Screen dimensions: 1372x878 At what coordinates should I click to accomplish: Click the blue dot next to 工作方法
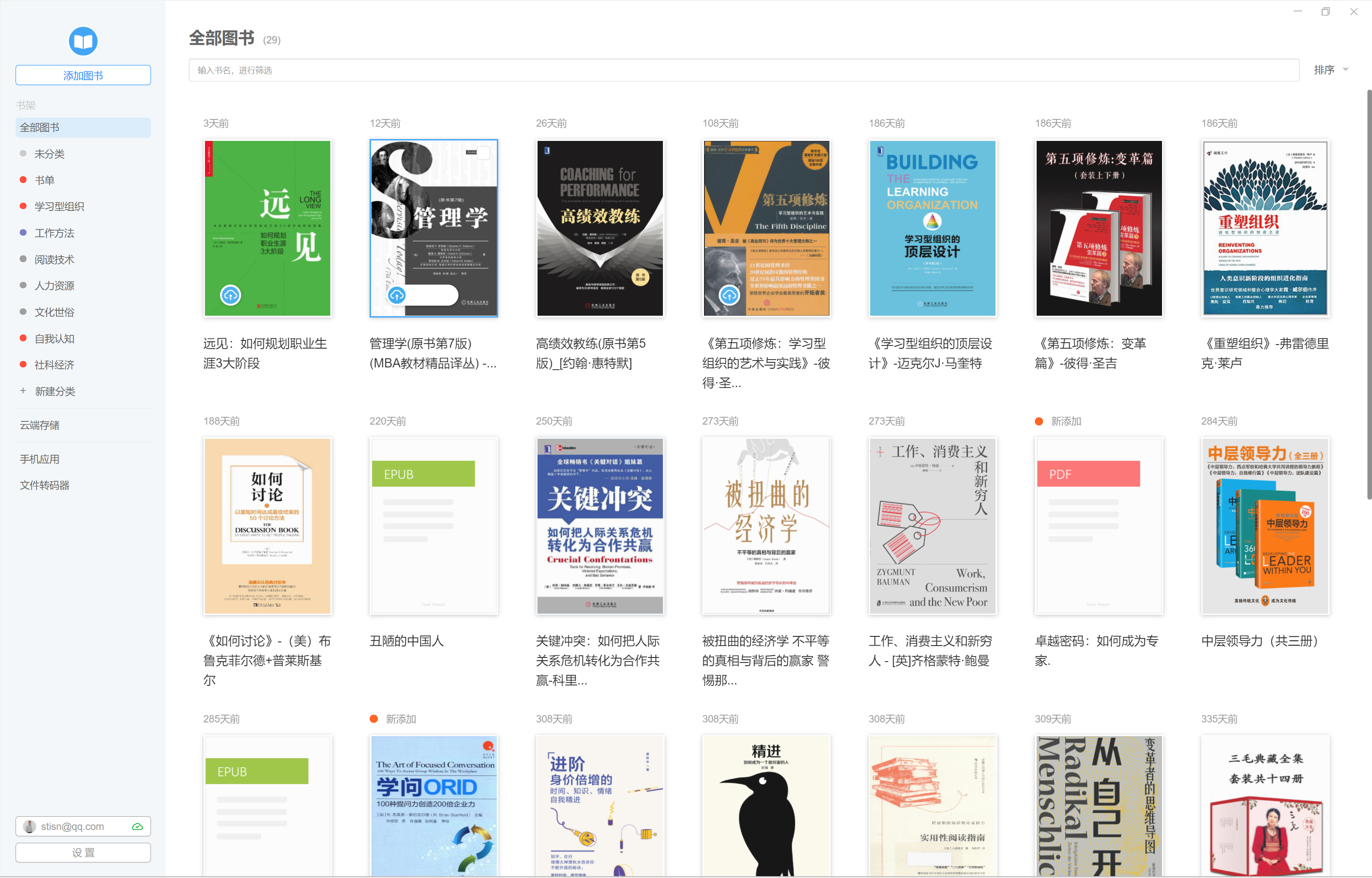[x=23, y=232]
